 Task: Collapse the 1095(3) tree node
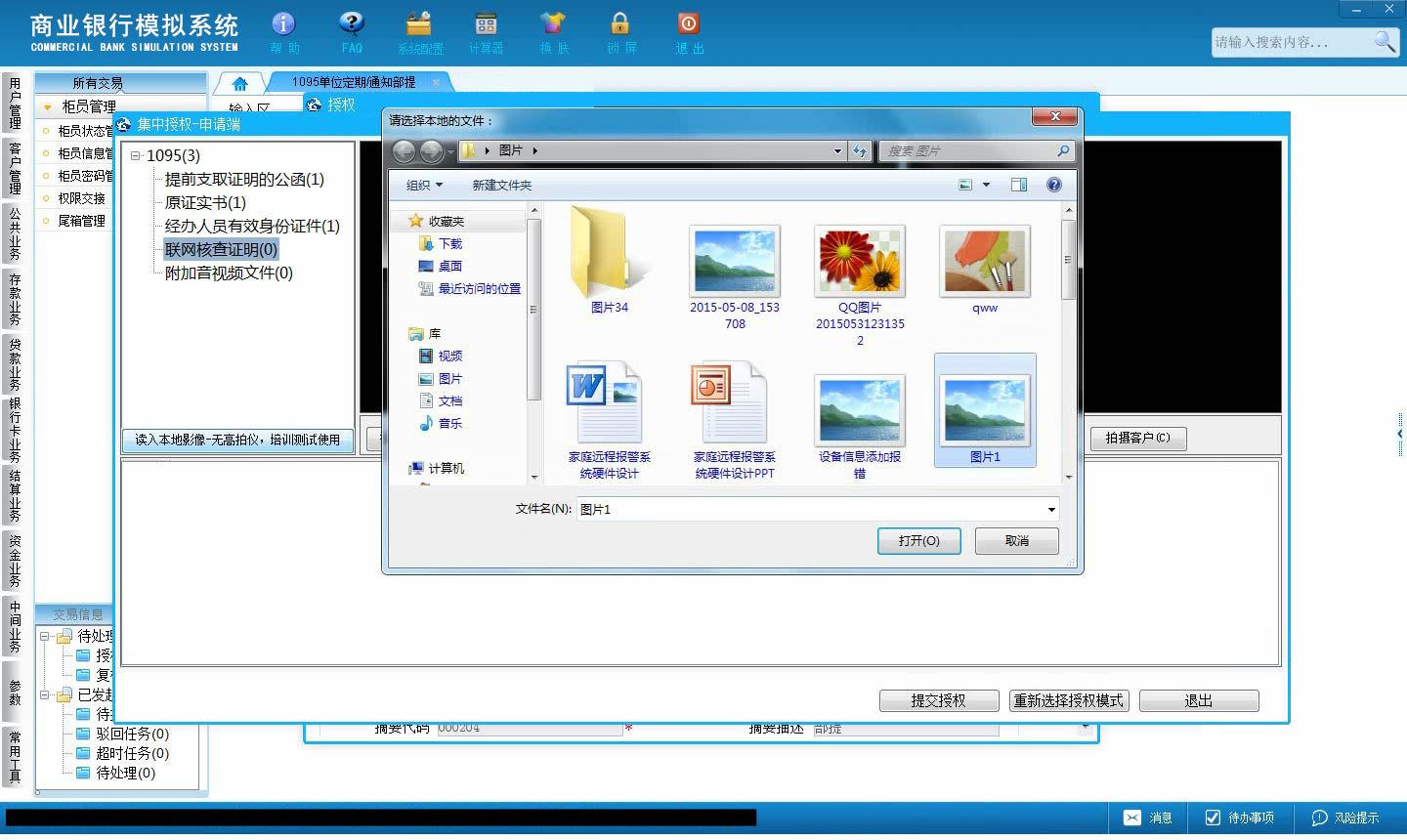[x=136, y=155]
